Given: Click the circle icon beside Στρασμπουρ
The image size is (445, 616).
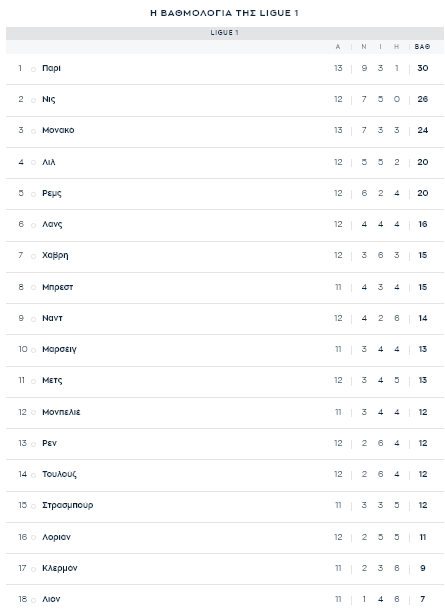Looking at the screenshot, I should [x=33, y=506].
